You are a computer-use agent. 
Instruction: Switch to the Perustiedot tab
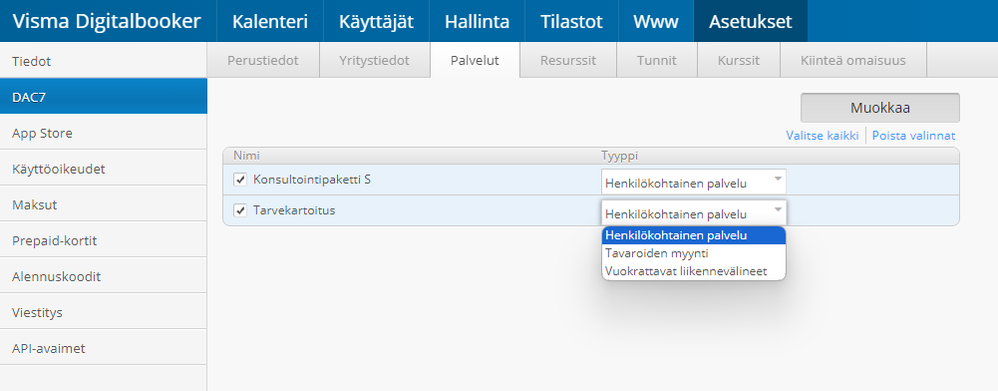[263, 60]
